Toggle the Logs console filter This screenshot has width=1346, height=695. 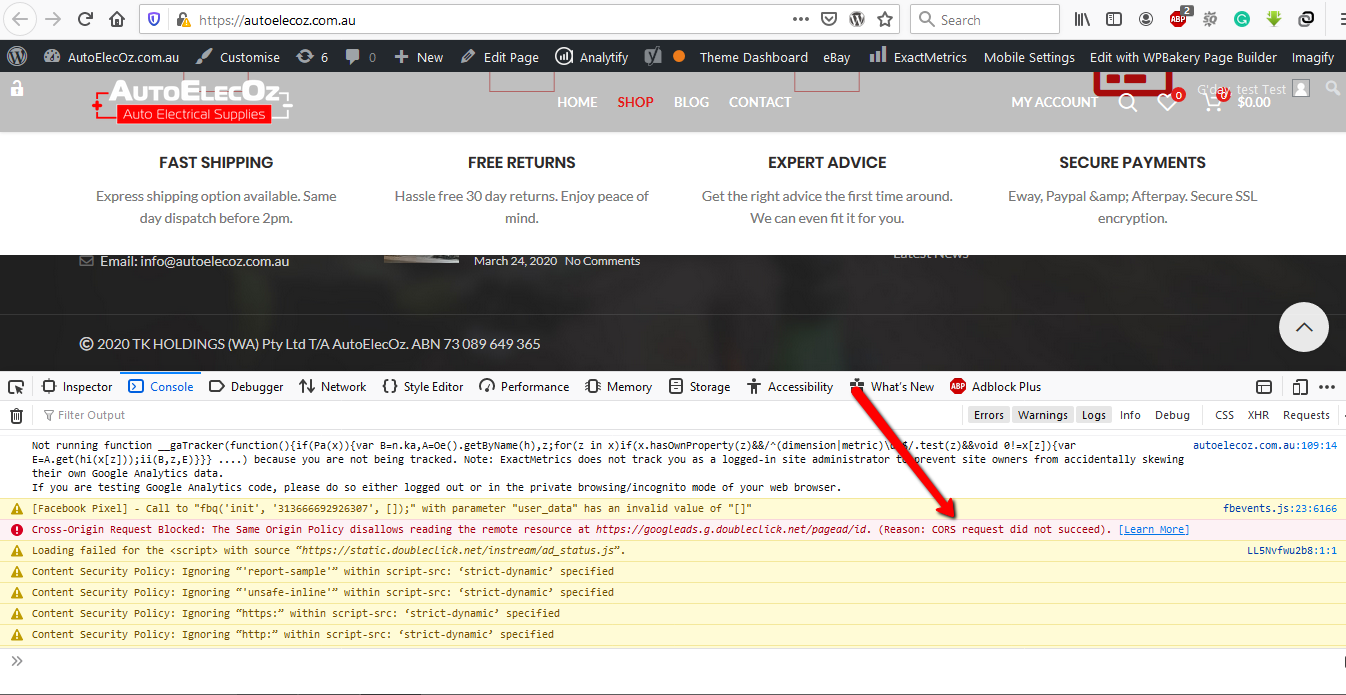(x=1094, y=415)
